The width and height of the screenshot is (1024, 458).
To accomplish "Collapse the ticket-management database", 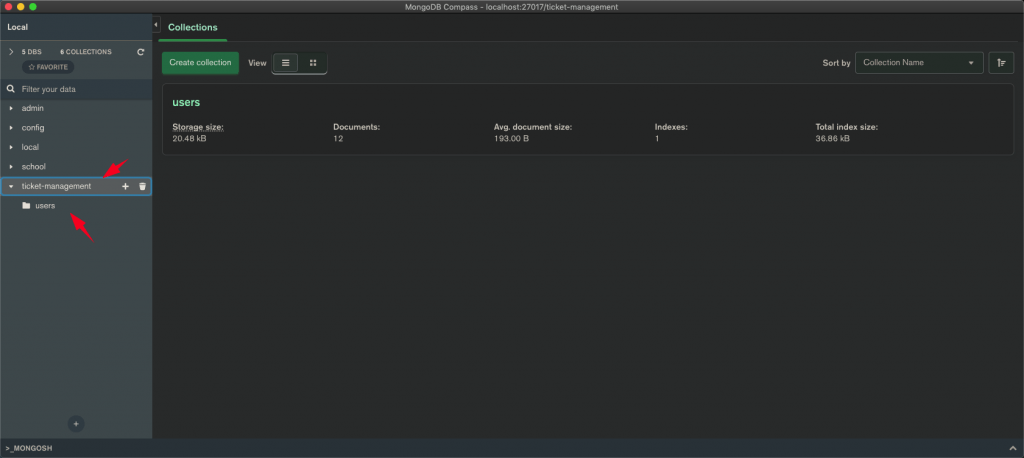I will point(11,186).
